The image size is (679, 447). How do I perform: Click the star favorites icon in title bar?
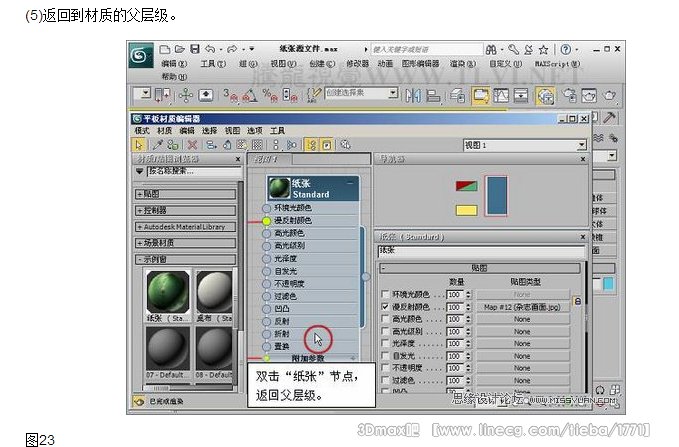click(543, 49)
